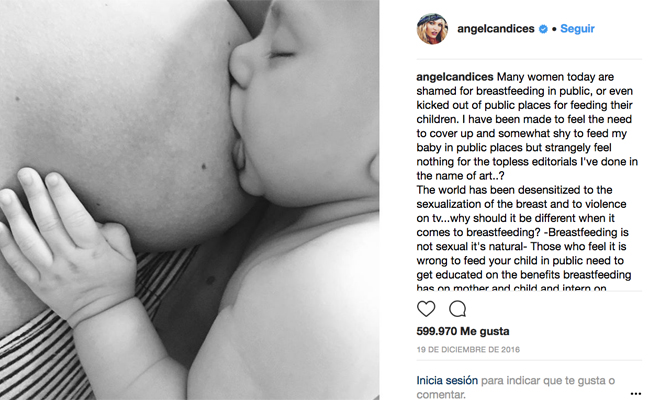
Task: Click angelcandices username in caption
Action: point(455,77)
